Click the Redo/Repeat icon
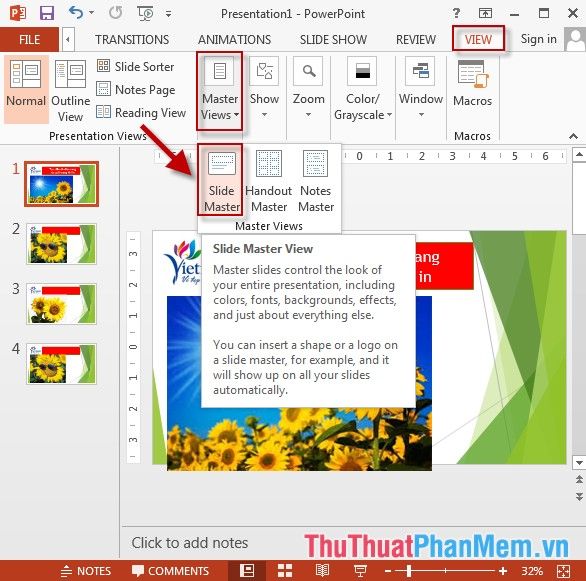This screenshot has width=586, height=581. [116, 13]
